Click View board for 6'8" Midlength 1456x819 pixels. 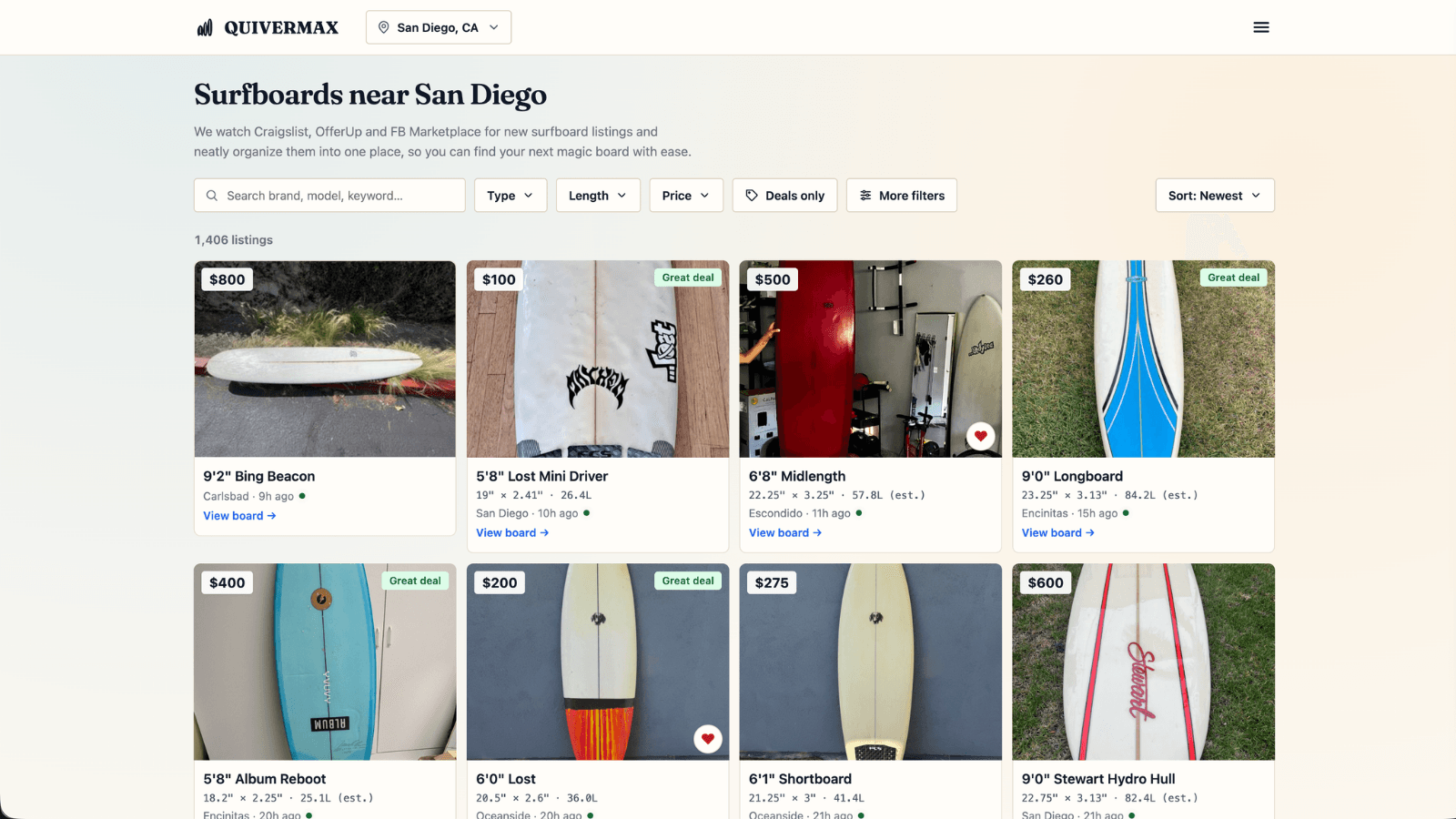[x=785, y=533]
